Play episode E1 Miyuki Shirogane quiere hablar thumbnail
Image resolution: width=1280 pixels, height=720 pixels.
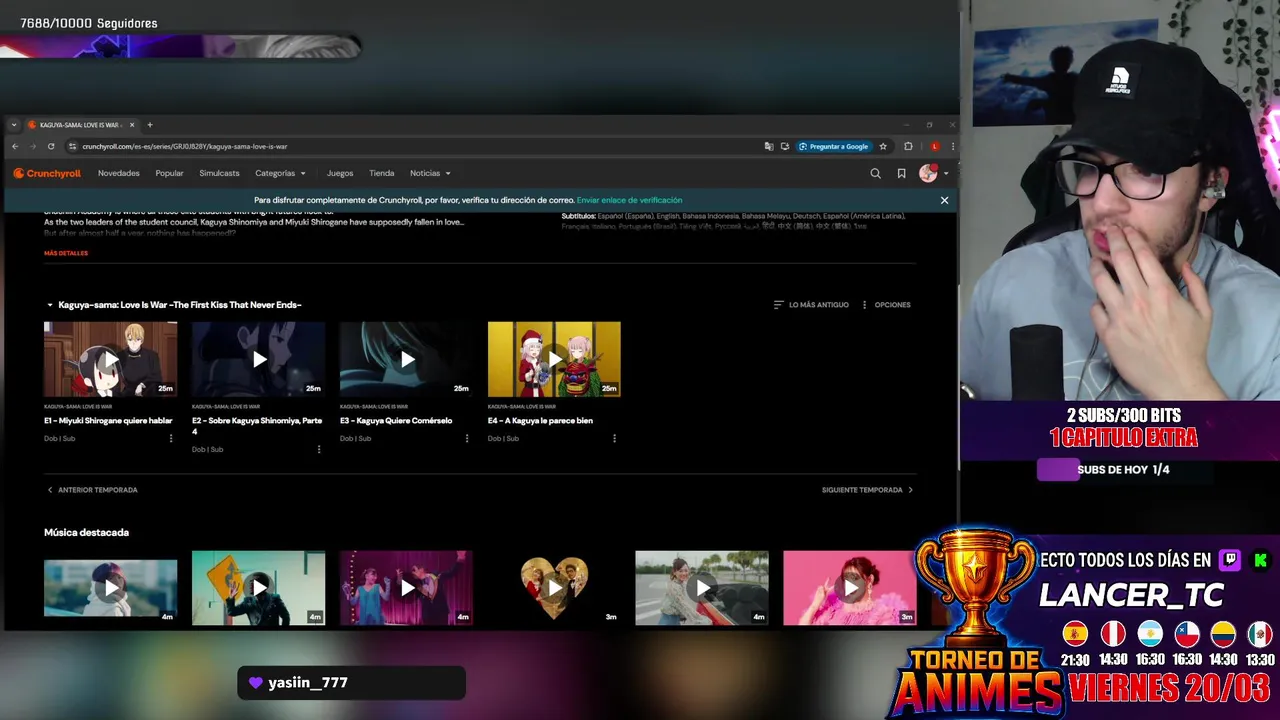pyautogui.click(x=110, y=359)
